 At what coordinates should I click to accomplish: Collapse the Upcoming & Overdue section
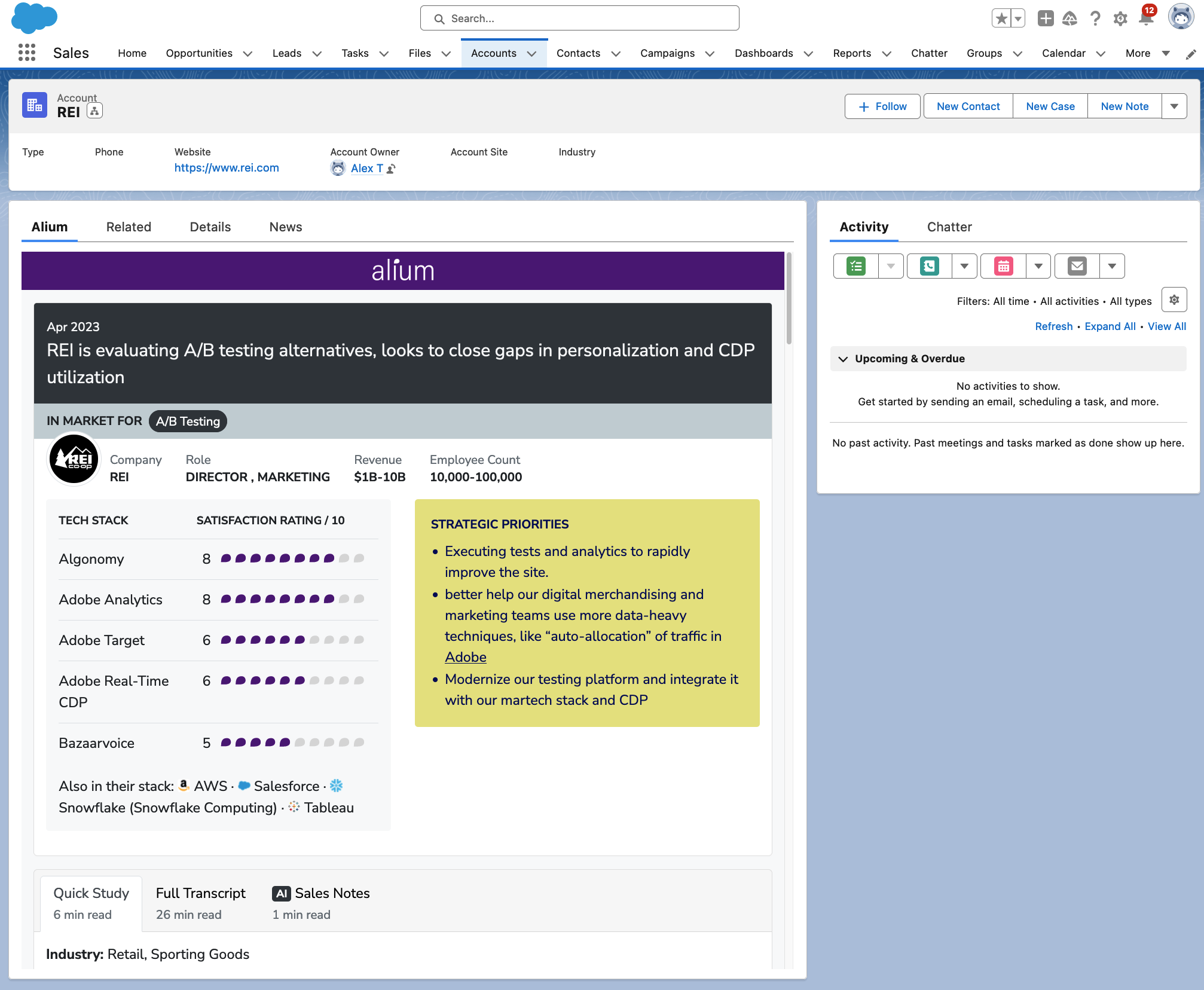[x=843, y=359]
